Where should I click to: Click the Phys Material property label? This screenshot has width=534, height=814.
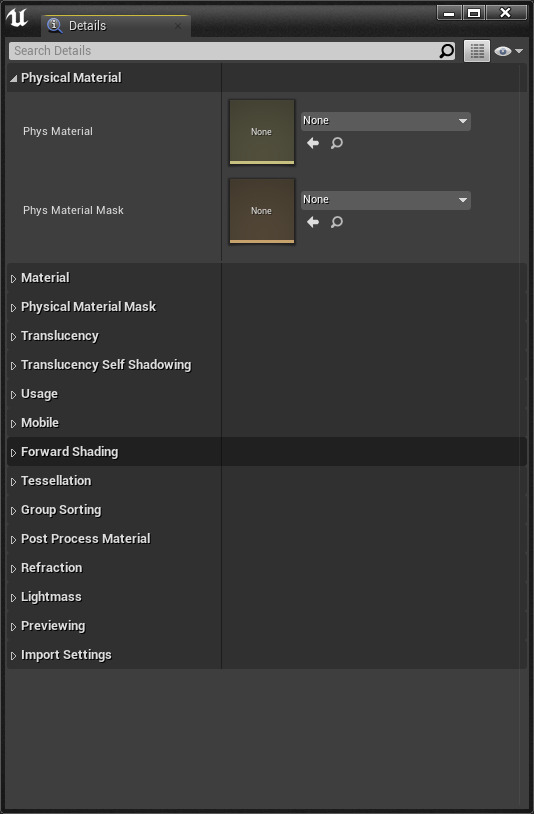click(58, 131)
